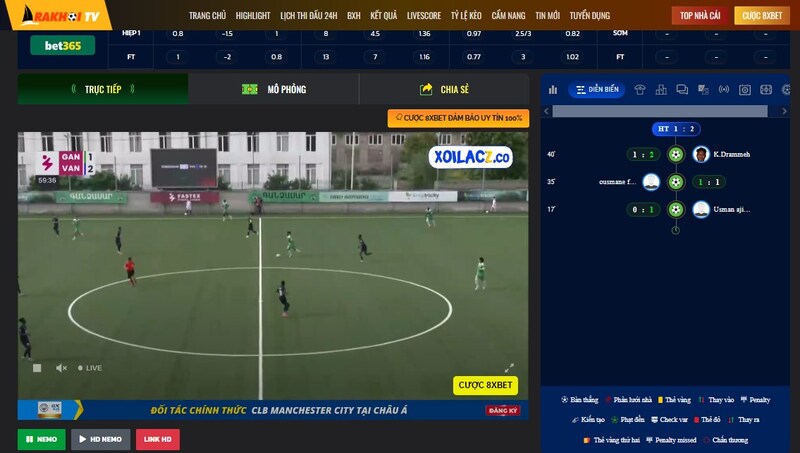Click the LIVE indicator in player

coord(90,368)
